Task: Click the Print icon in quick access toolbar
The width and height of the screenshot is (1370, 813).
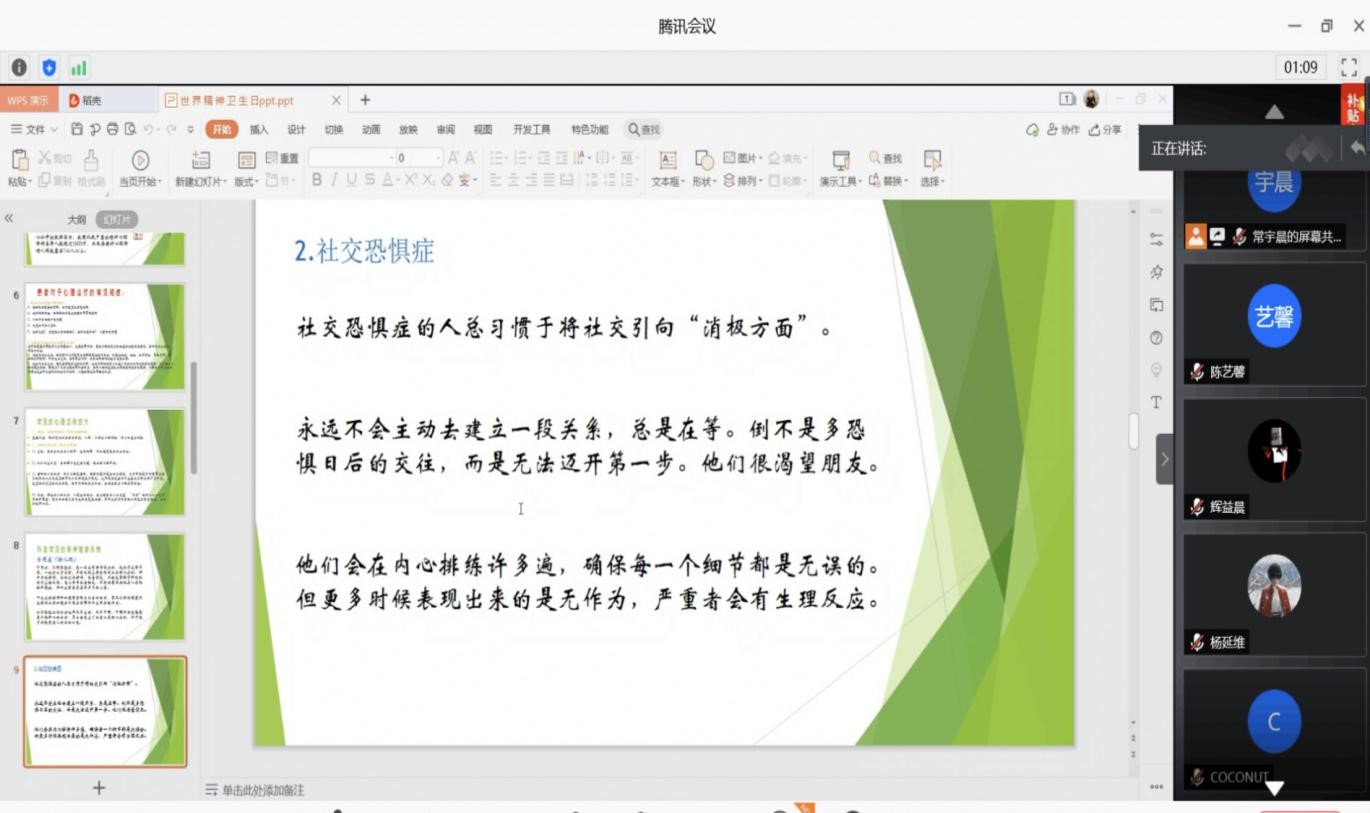Action: [112, 130]
